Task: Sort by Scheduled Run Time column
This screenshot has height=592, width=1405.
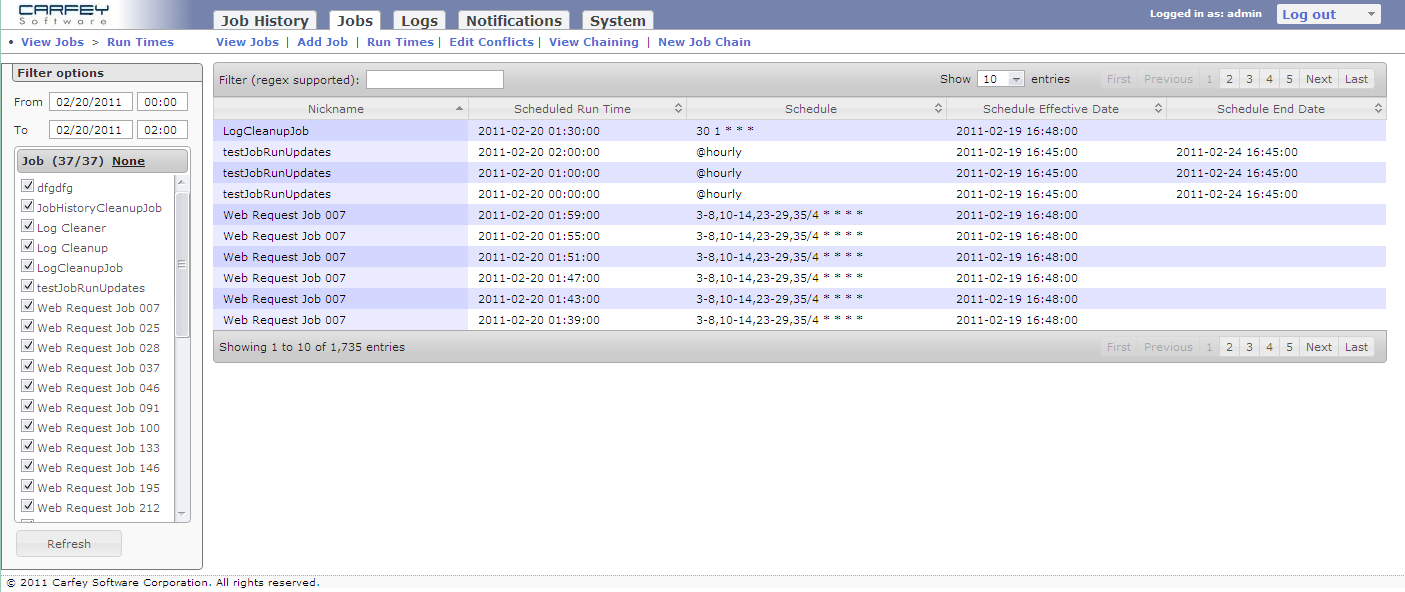Action: pos(572,109)
